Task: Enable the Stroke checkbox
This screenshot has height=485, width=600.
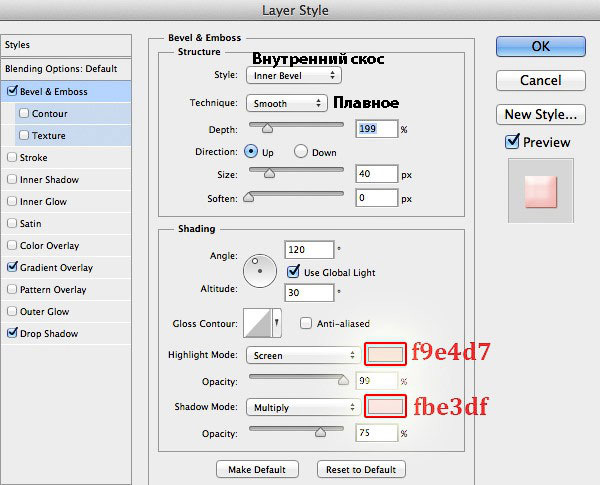Action: (12, 157)
